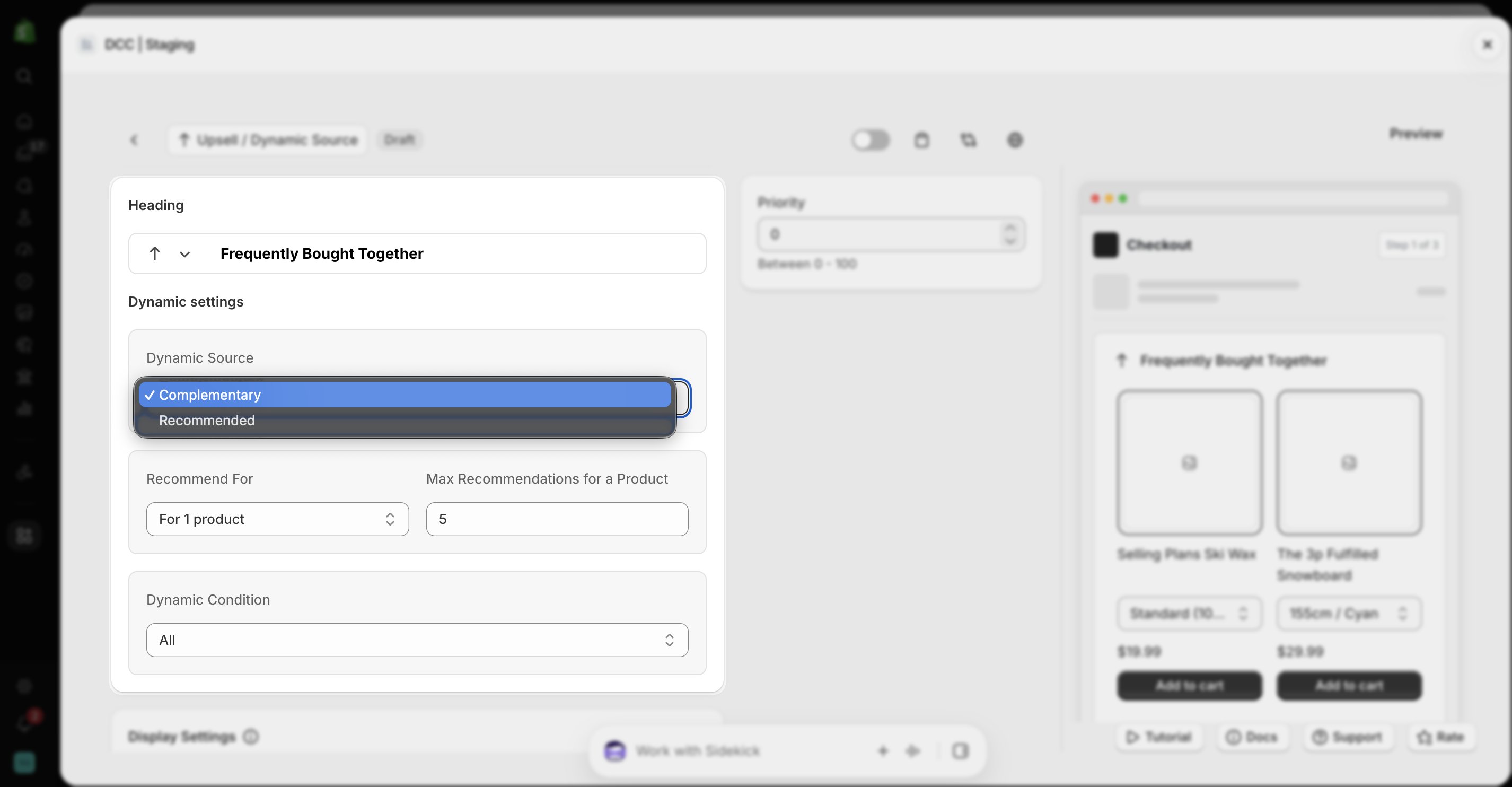
Task: Click the voice waveform icon in Sidekick bar
Action: (x=912, y=750)
